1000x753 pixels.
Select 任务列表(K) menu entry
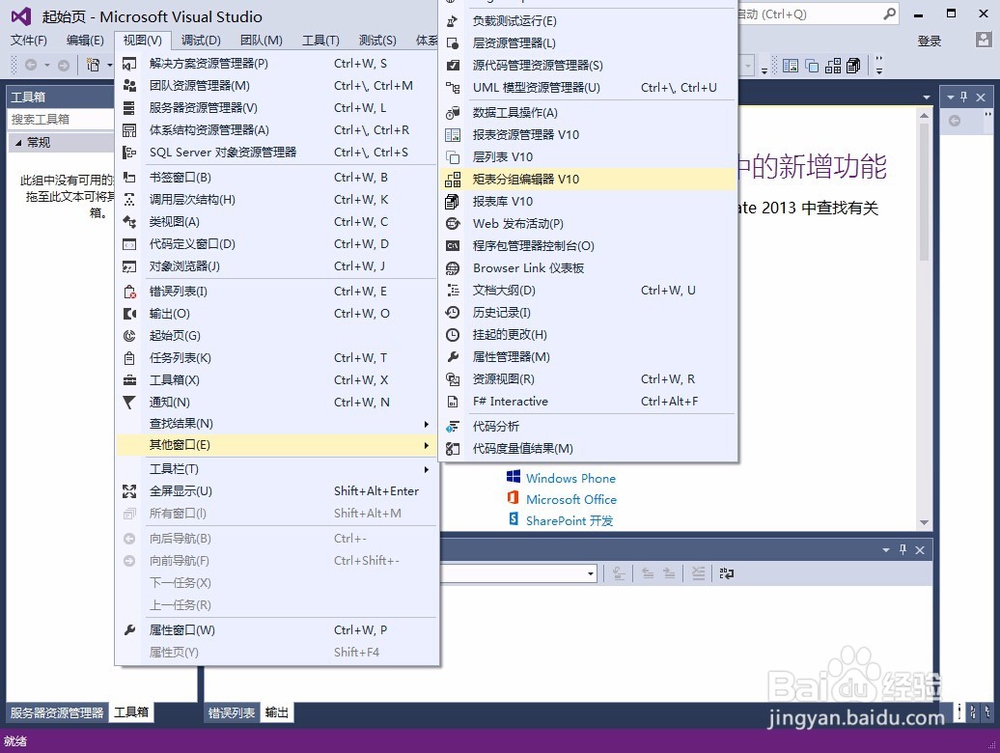[276, 358]
